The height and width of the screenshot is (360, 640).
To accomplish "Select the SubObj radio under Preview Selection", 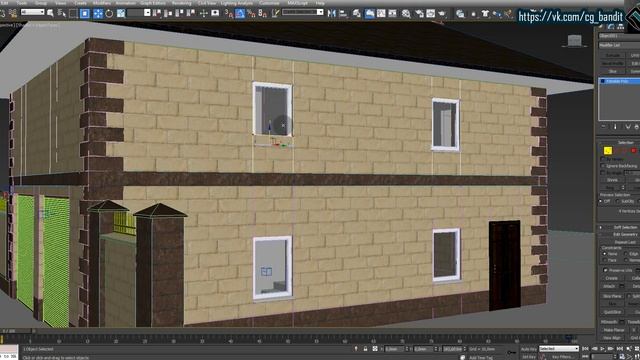I will [617, 201].
